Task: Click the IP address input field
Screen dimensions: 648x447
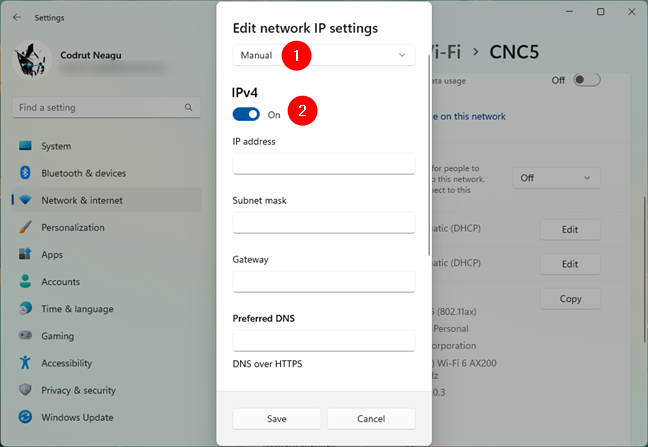Action: (323, 164)
